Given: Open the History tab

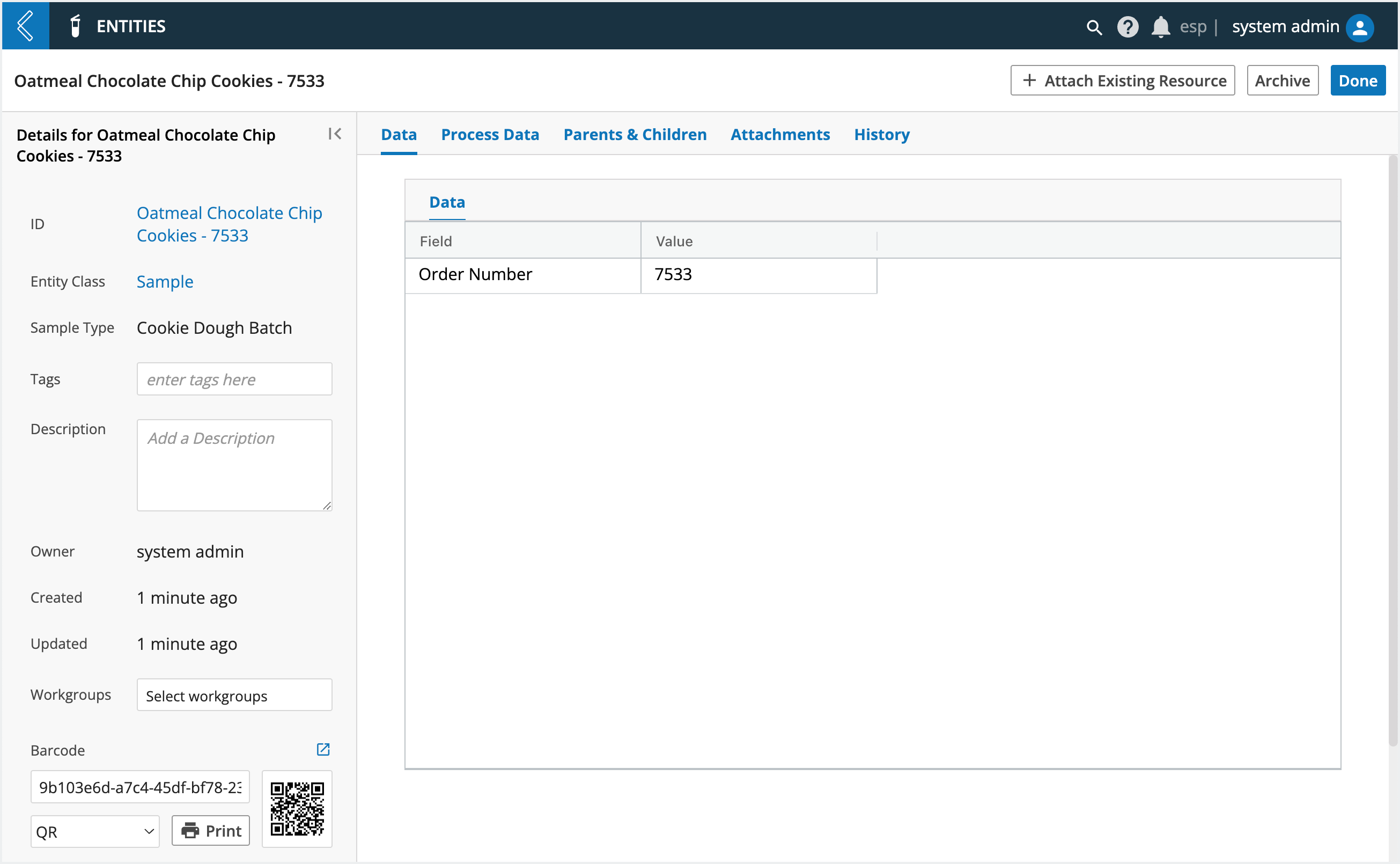Looking at the screenshot, I should pos(881,134).
